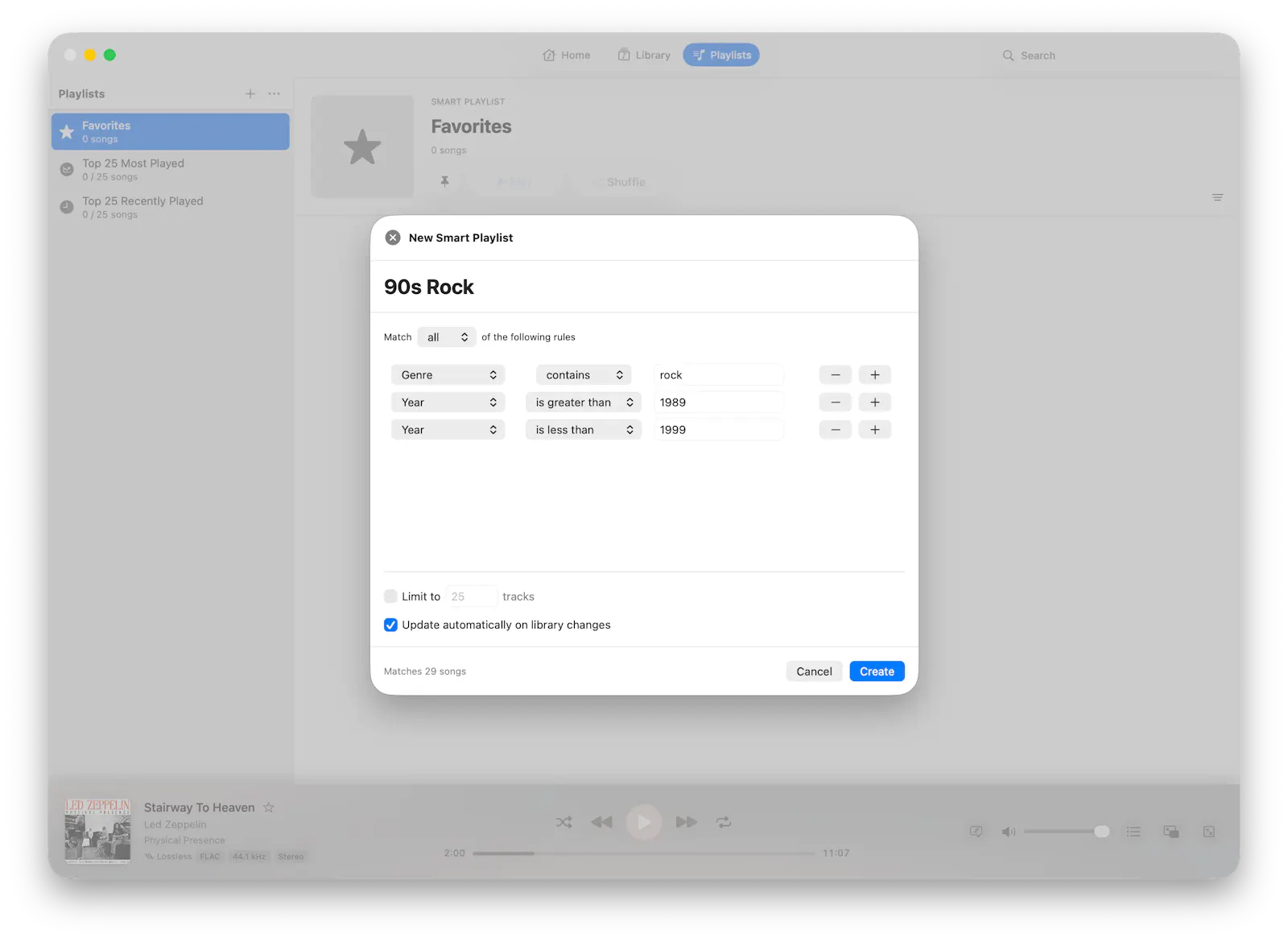The image size is (1288, 942).
Task: Open the Match all dropdown
Action: [447, 337]
